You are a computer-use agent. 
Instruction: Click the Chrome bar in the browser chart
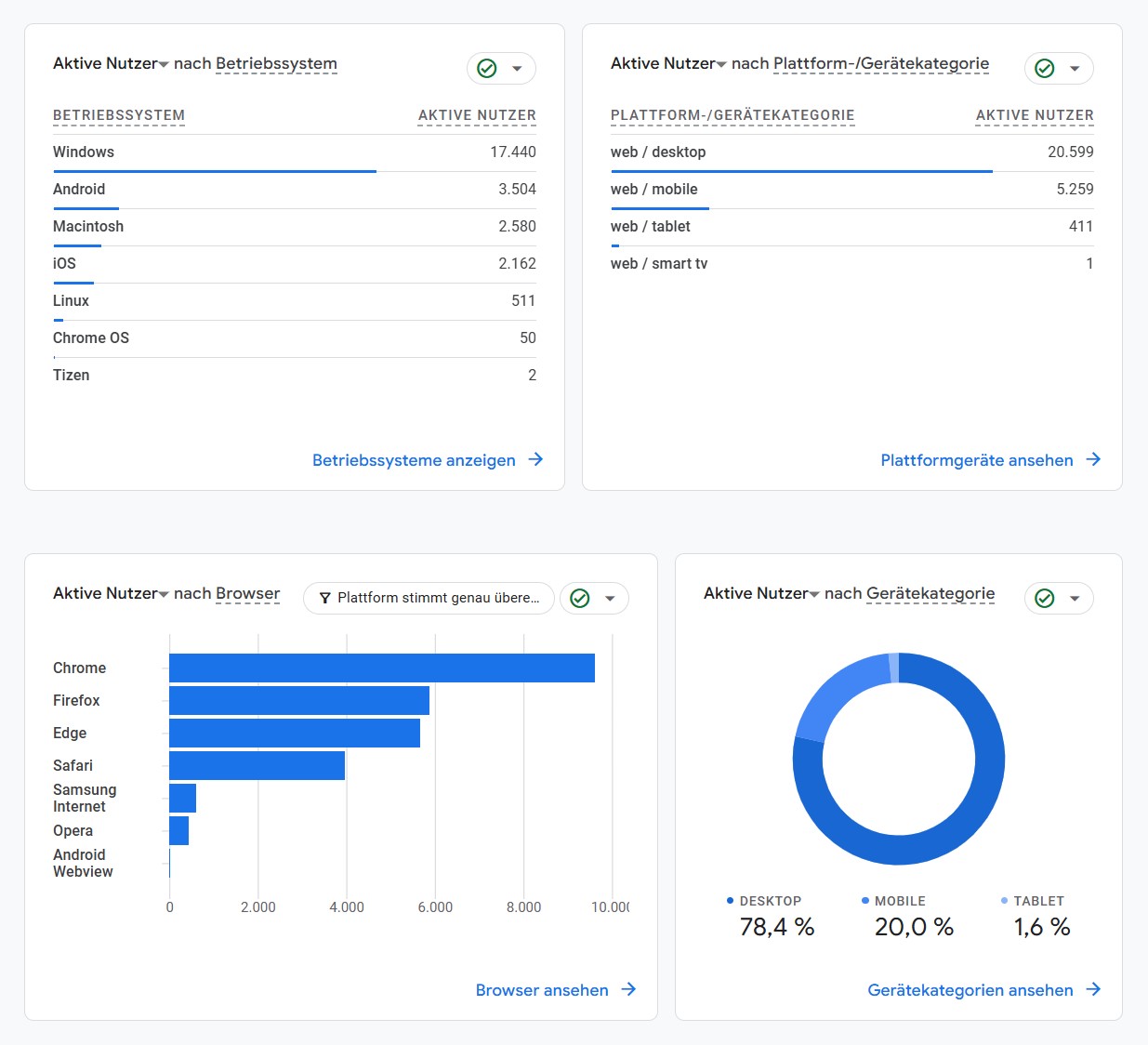coord(381,668)
